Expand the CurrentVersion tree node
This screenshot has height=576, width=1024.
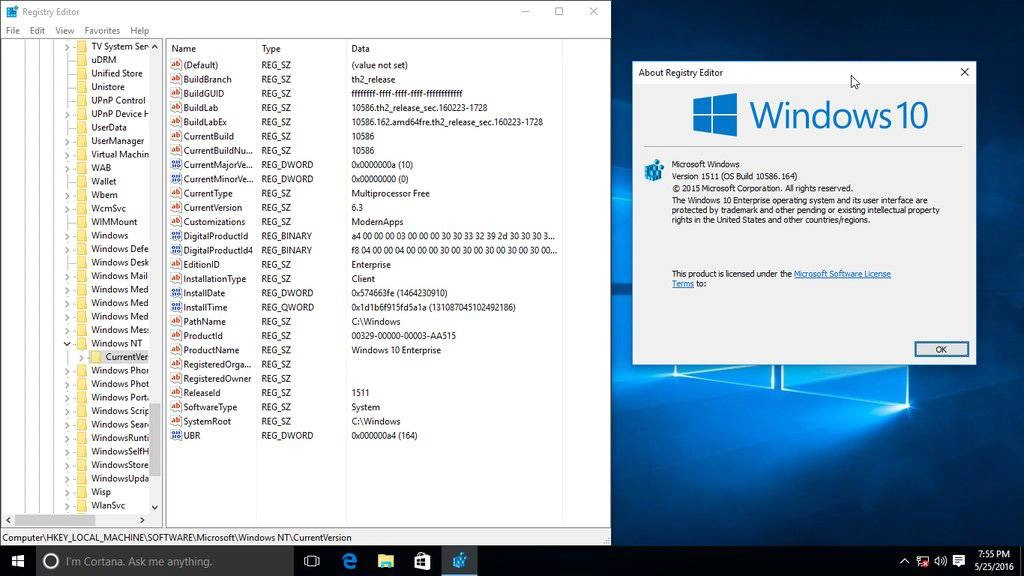click(x=81, y=357)
